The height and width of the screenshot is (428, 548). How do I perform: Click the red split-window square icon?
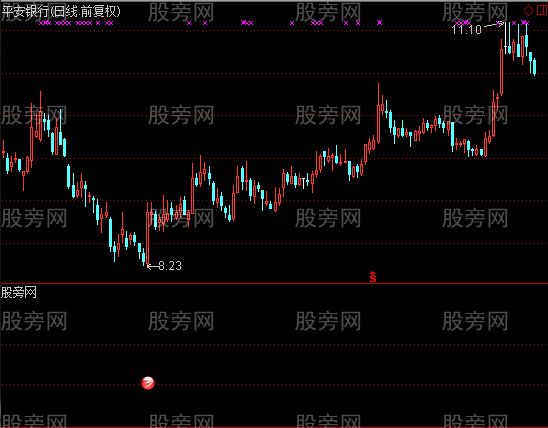click(x=542, y=10)
